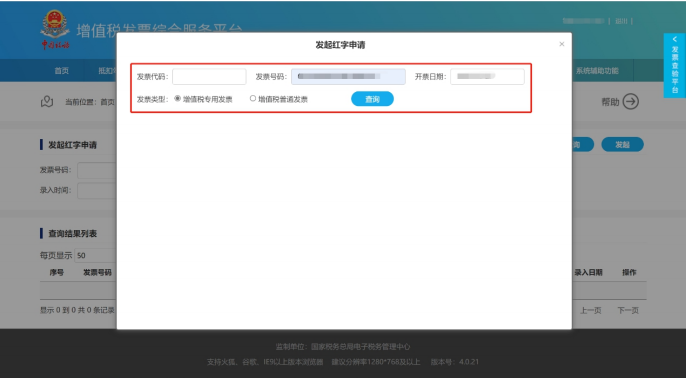Image resolution: width=686 pixels, height=378 pixels.
Task: Click the 录入时间 input in background form
Action: 97,190
